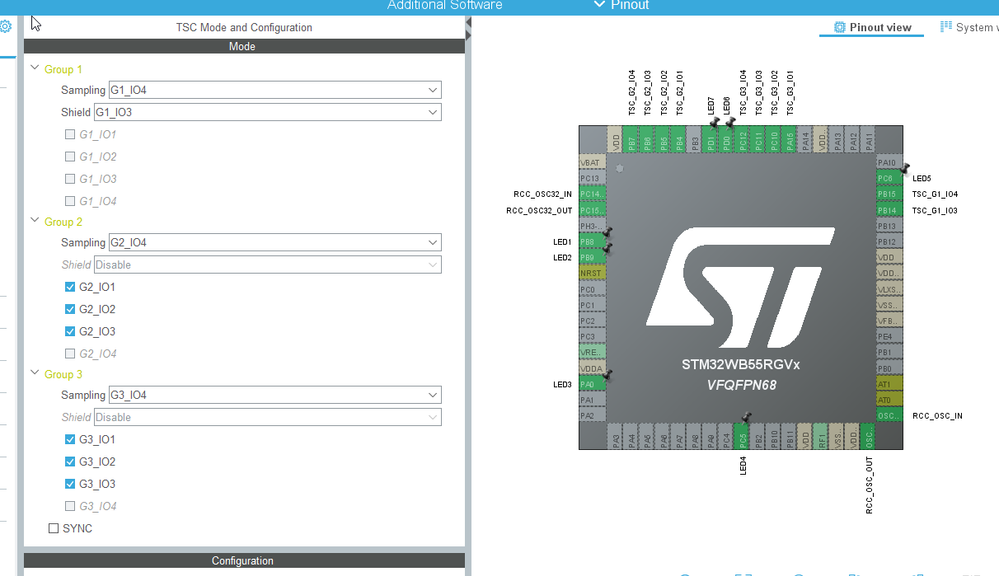Select pin PC0 on the chip

[x=593, y=289]
